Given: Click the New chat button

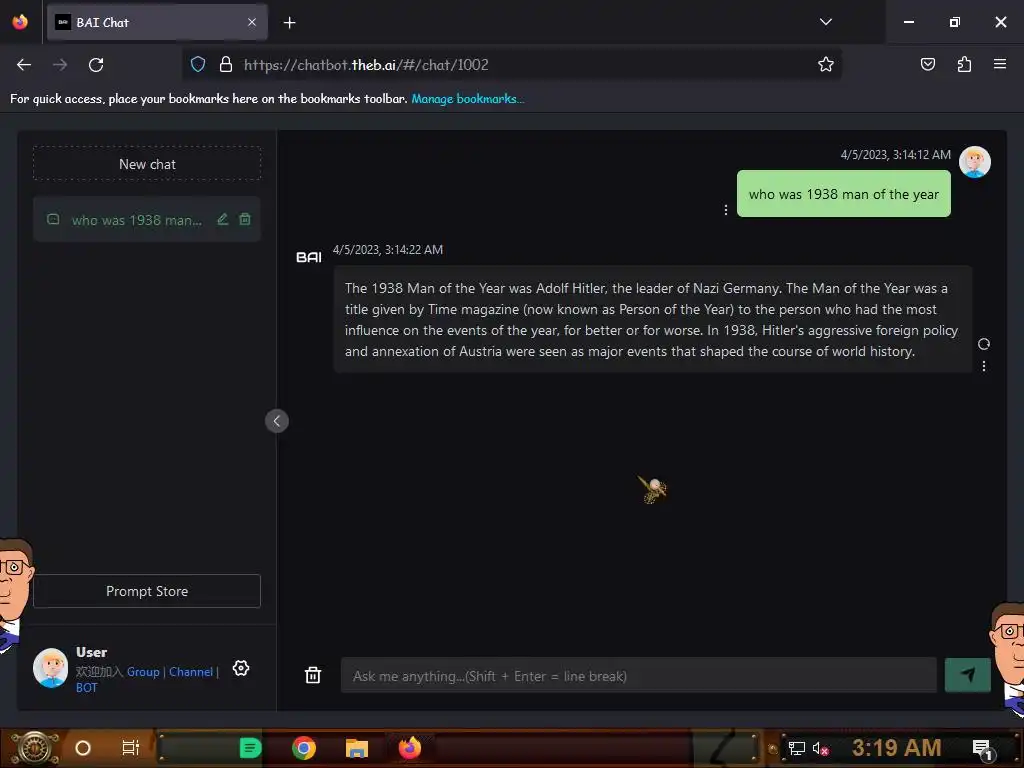Looking at the screenshot, I should click(147, 164).
